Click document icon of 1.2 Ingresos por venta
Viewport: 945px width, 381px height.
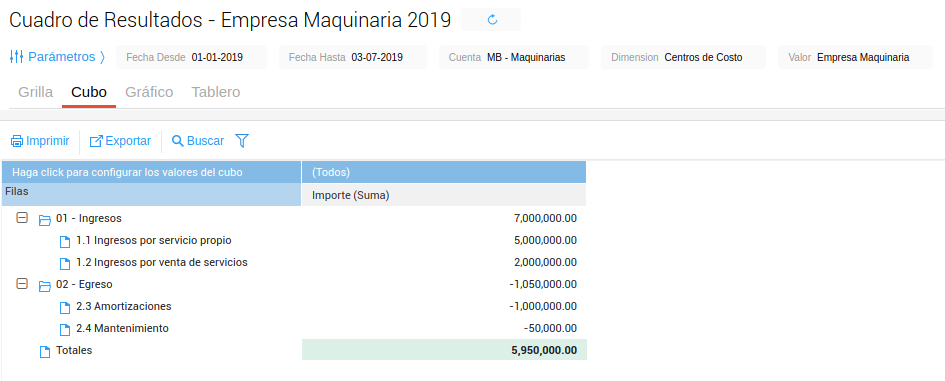64,263
